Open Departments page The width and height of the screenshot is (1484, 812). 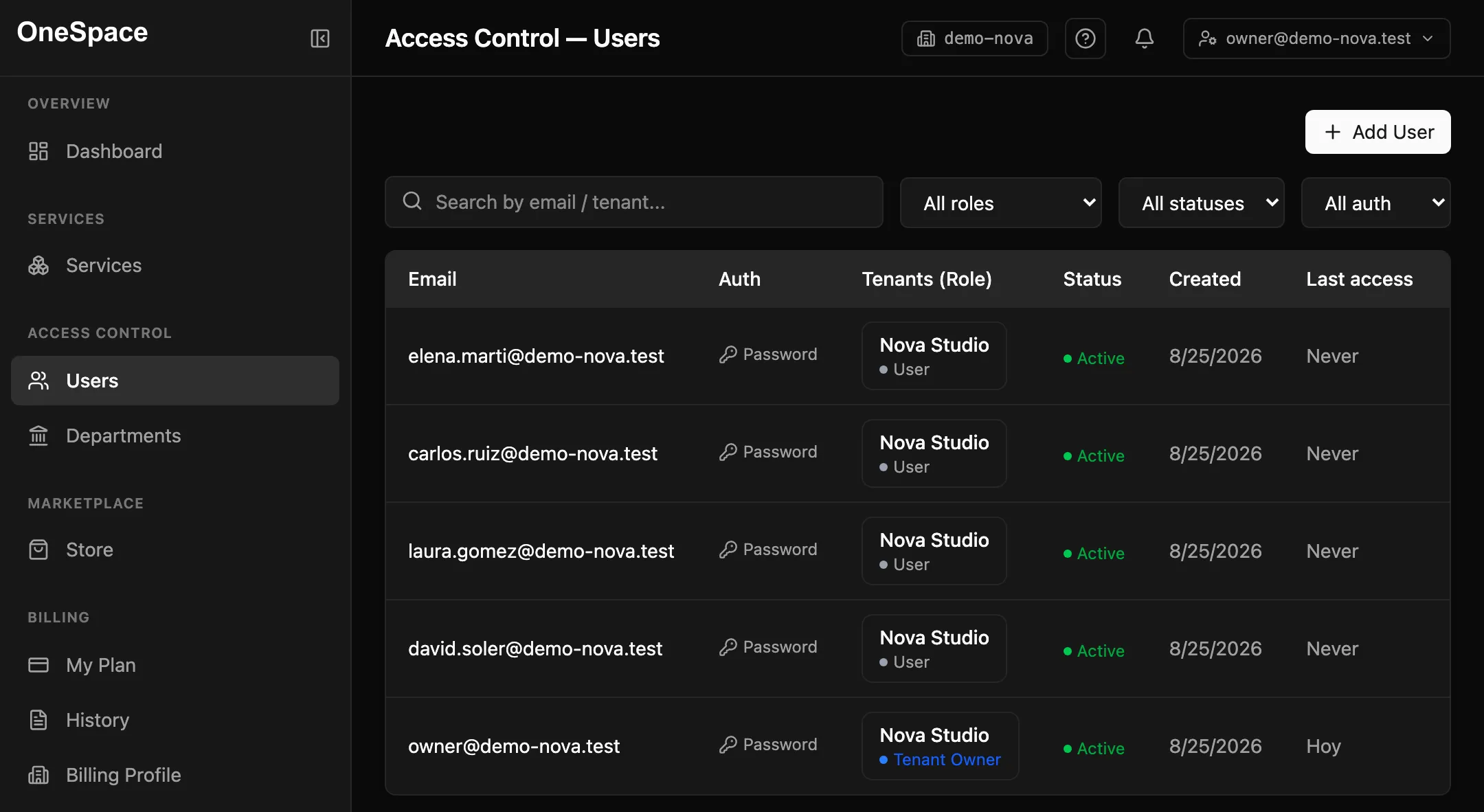click(x=175, y=436)
